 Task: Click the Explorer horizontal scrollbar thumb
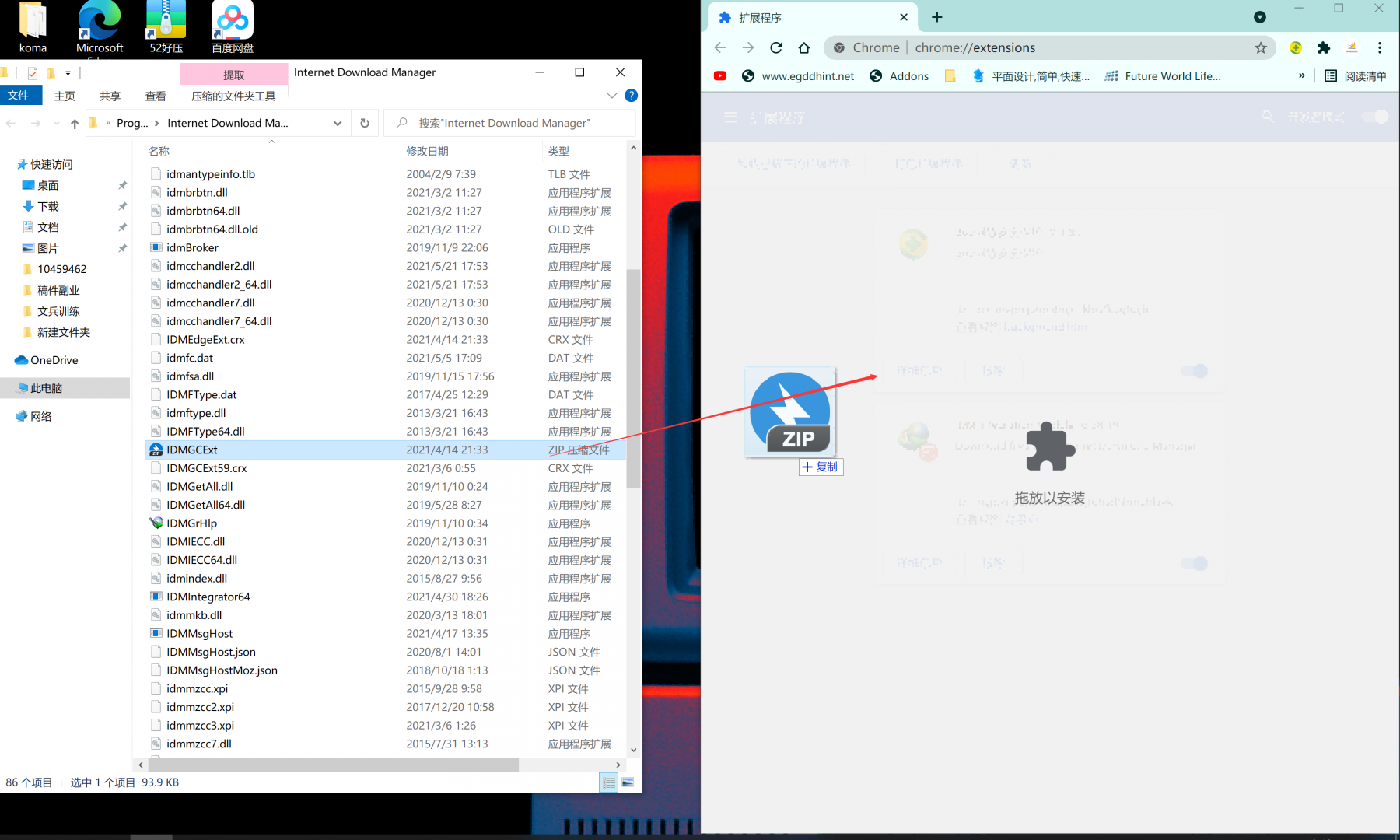(x=333, y=765)
